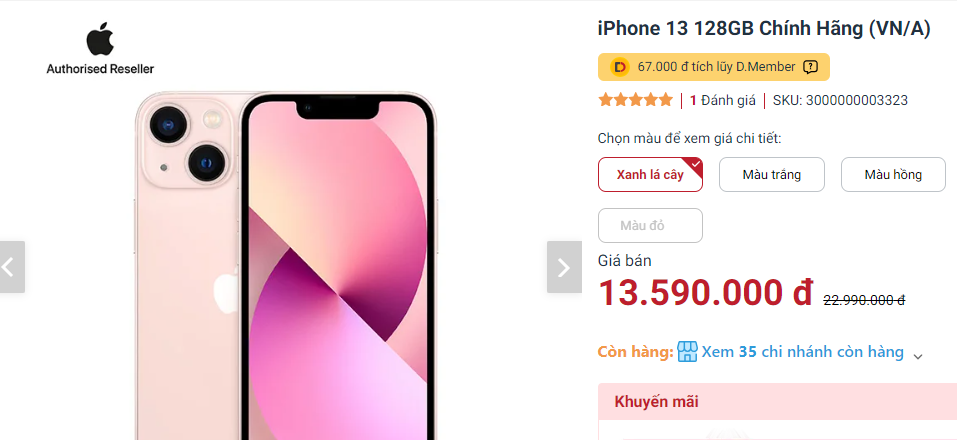Click the D.Member coin icon
Viewport: 957px width, 440px height.
point(619,67)
